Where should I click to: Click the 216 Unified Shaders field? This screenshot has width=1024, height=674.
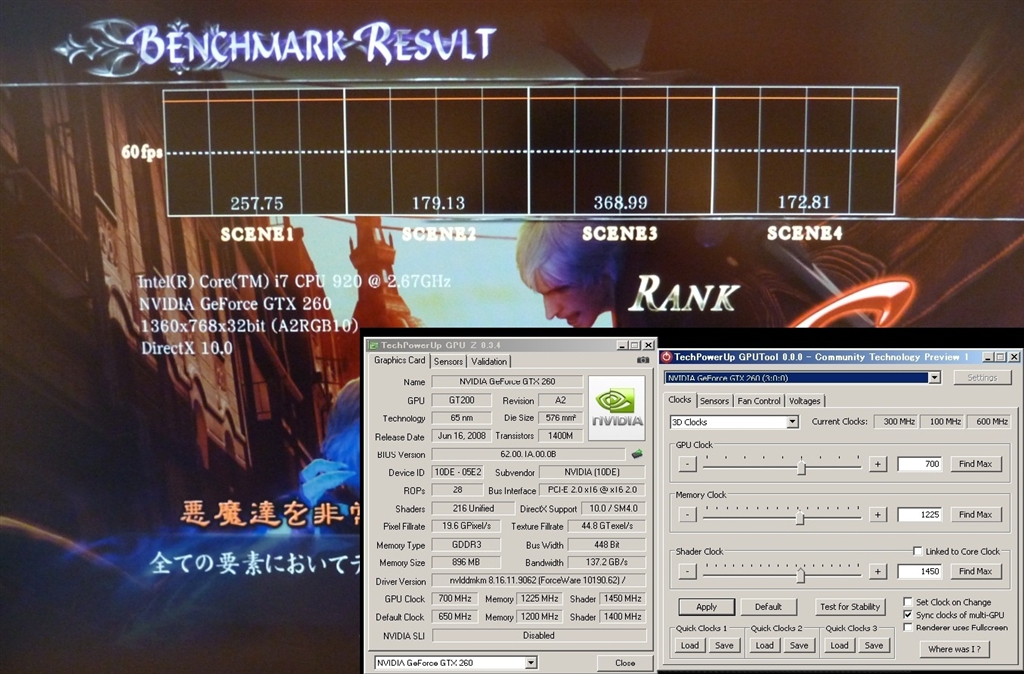point(473,508)
